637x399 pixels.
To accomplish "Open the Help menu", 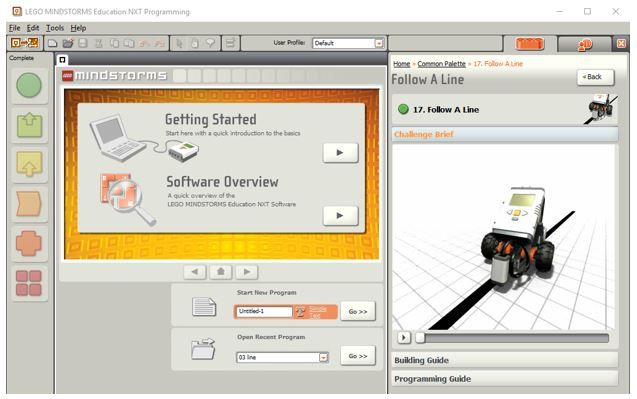I will tap(78, 28).
